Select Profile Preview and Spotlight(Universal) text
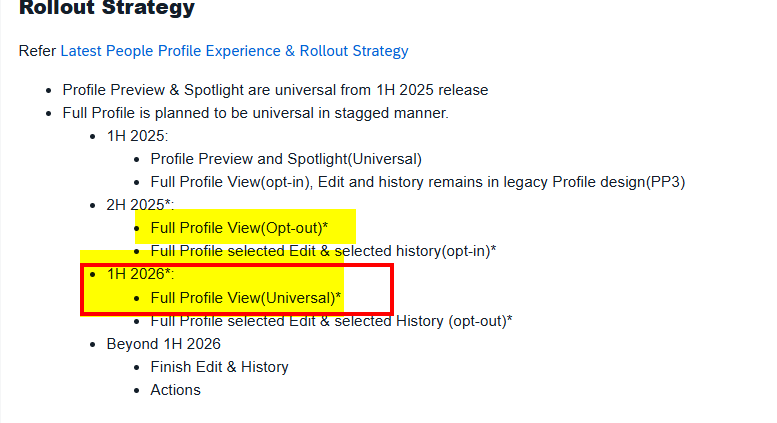This screenshot has width=777, height=423. click(286, 159)
